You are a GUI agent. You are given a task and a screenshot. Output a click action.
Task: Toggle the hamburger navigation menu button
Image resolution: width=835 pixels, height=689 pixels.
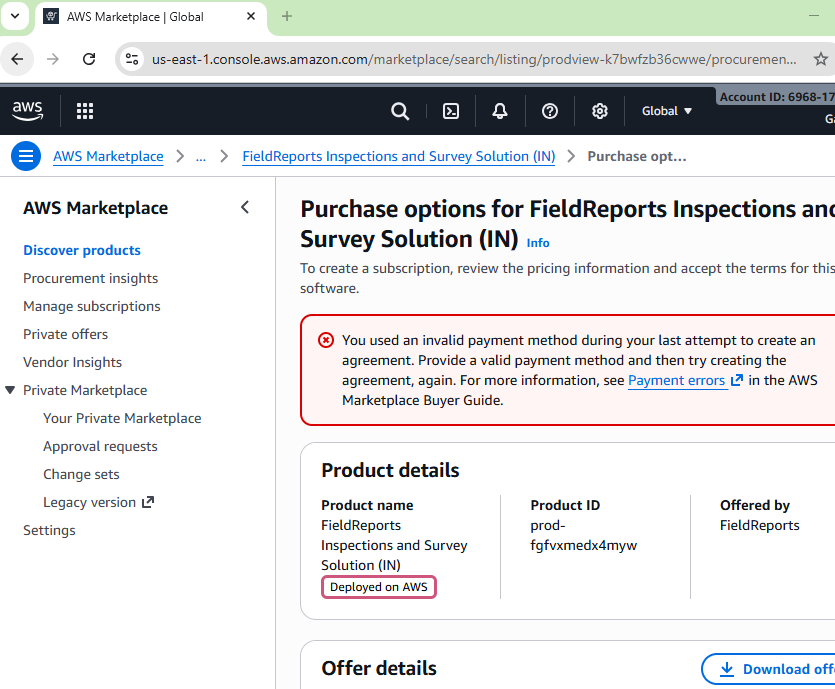pos(26,156)
